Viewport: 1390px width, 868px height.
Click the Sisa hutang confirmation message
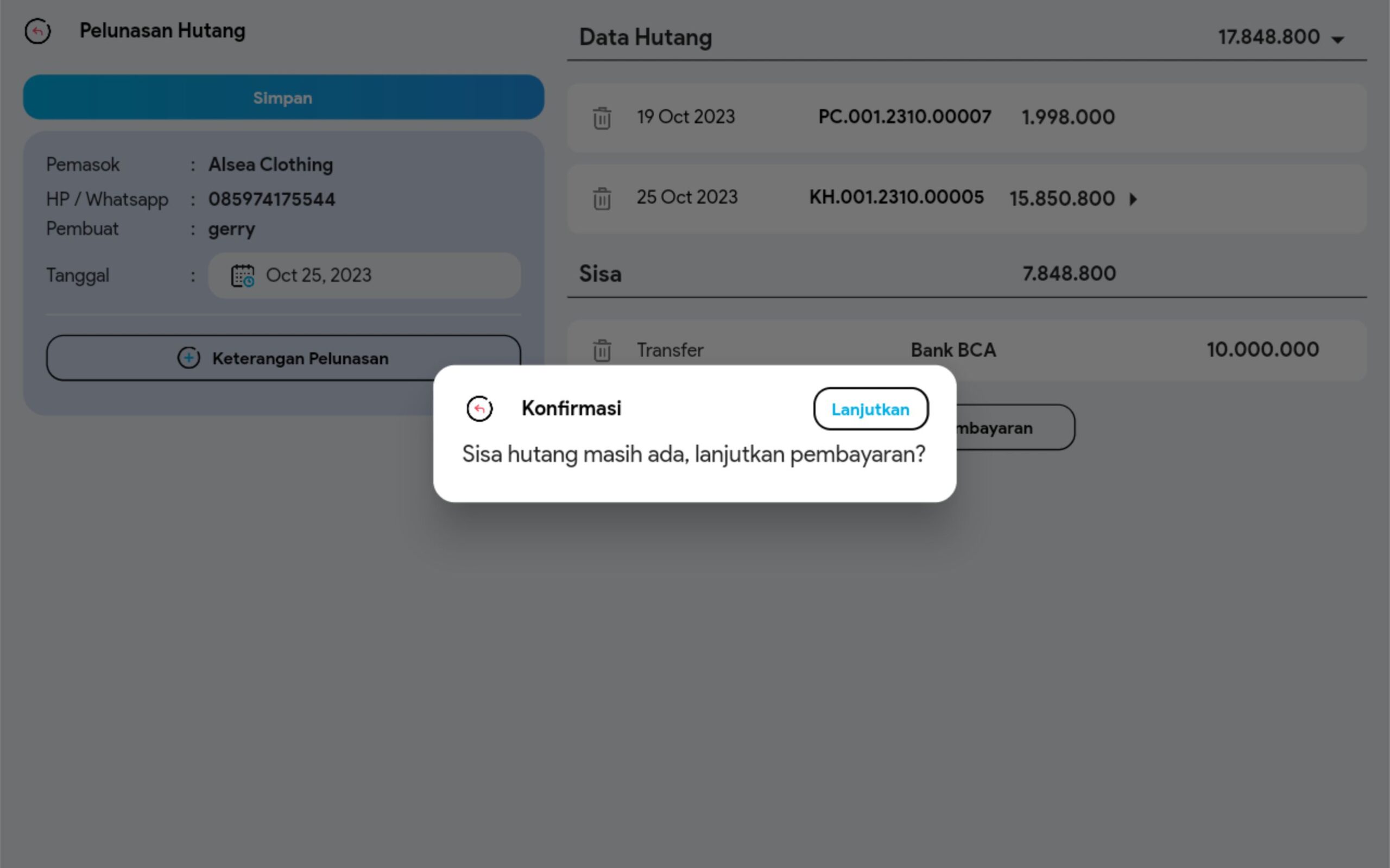click(x=693, y=454)
